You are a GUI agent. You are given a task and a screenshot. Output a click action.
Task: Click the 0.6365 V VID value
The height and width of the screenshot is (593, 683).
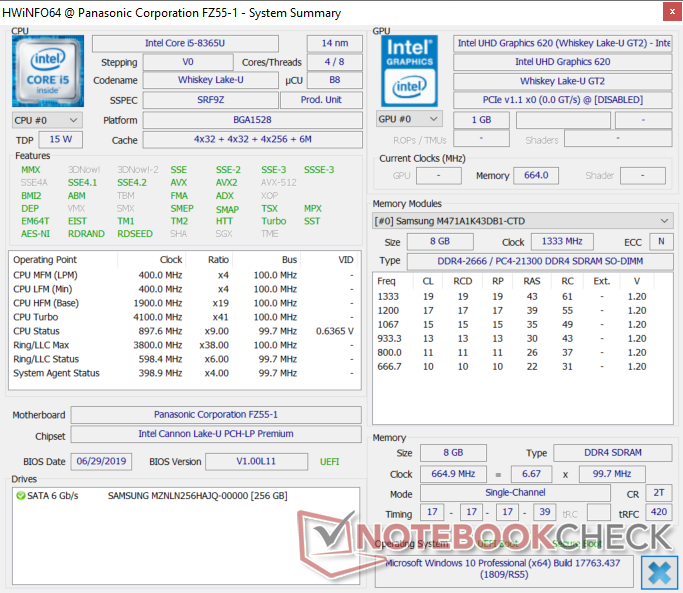(335, 331)
